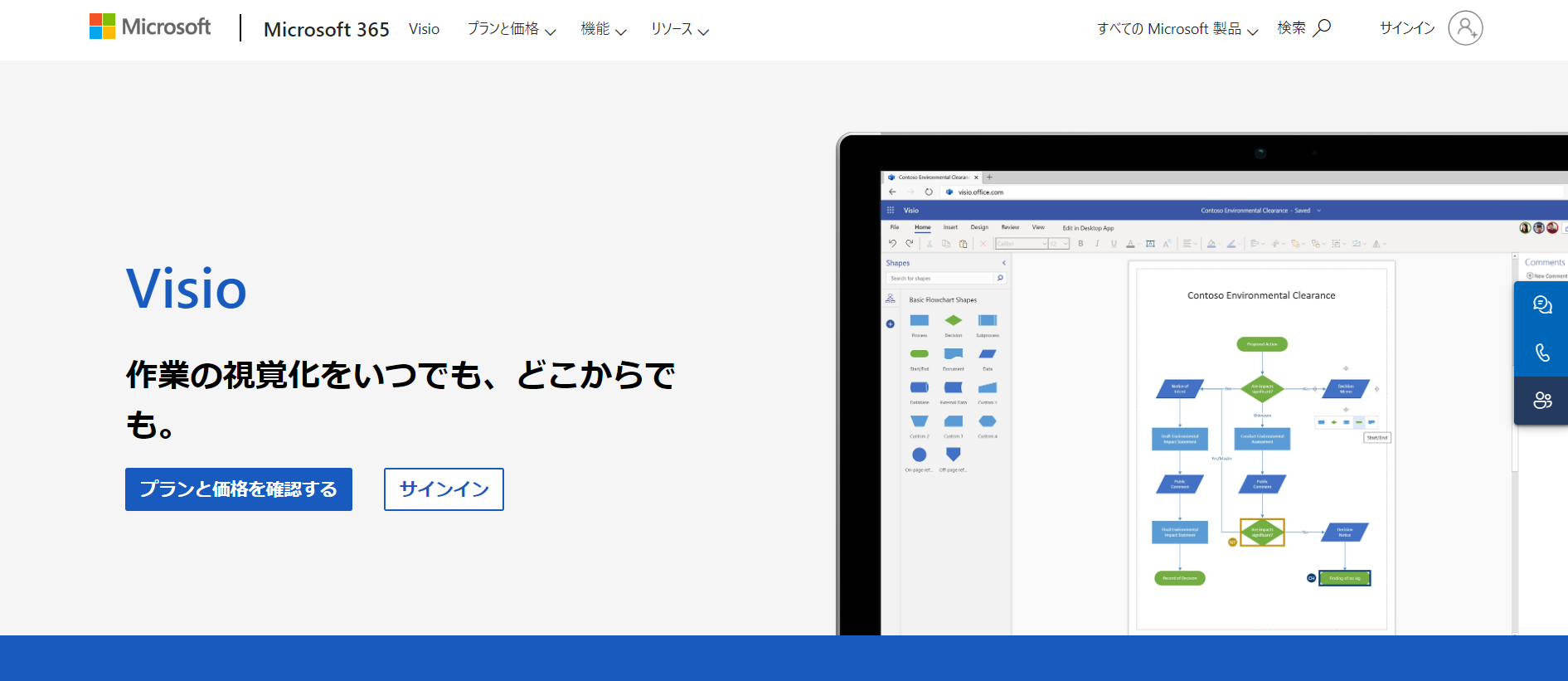
Task: Click the outlined サインイン button
Action: [x=444, y=489]
